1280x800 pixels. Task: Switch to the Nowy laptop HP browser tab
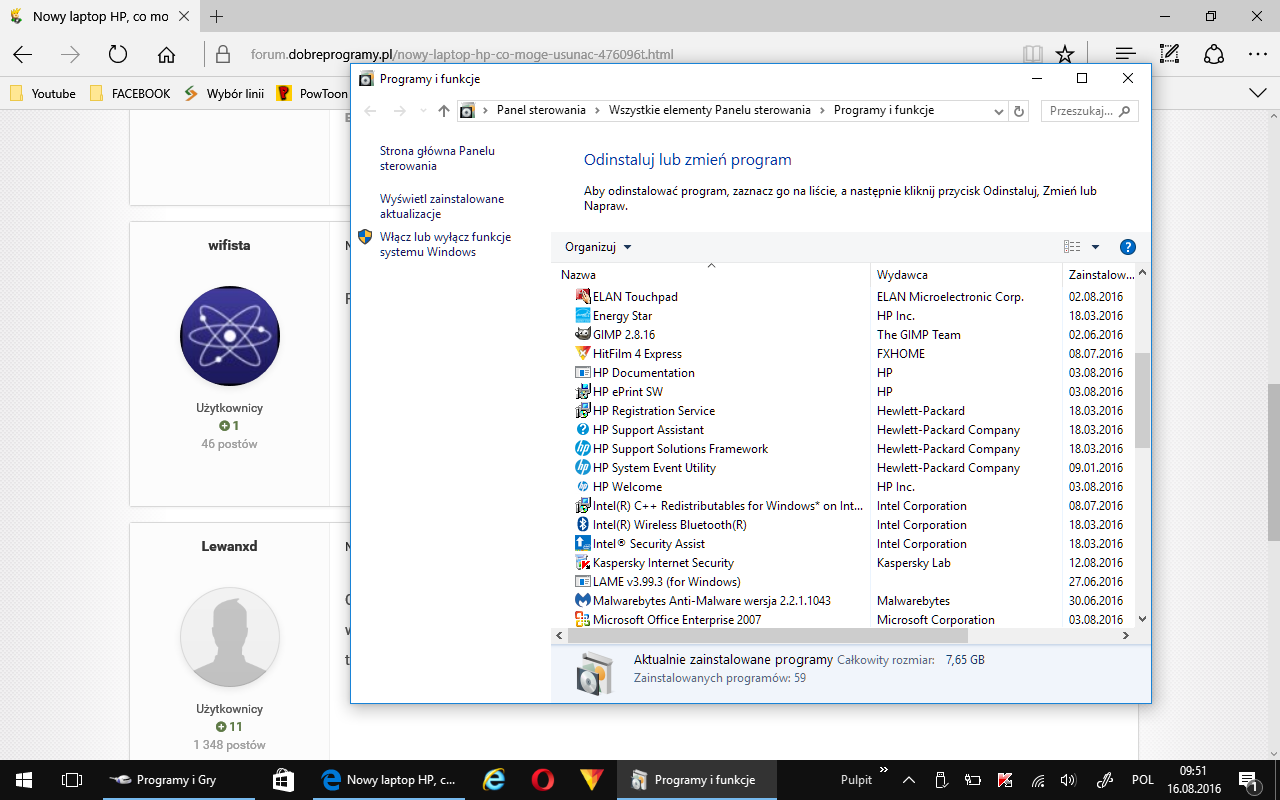click(99, 17)
